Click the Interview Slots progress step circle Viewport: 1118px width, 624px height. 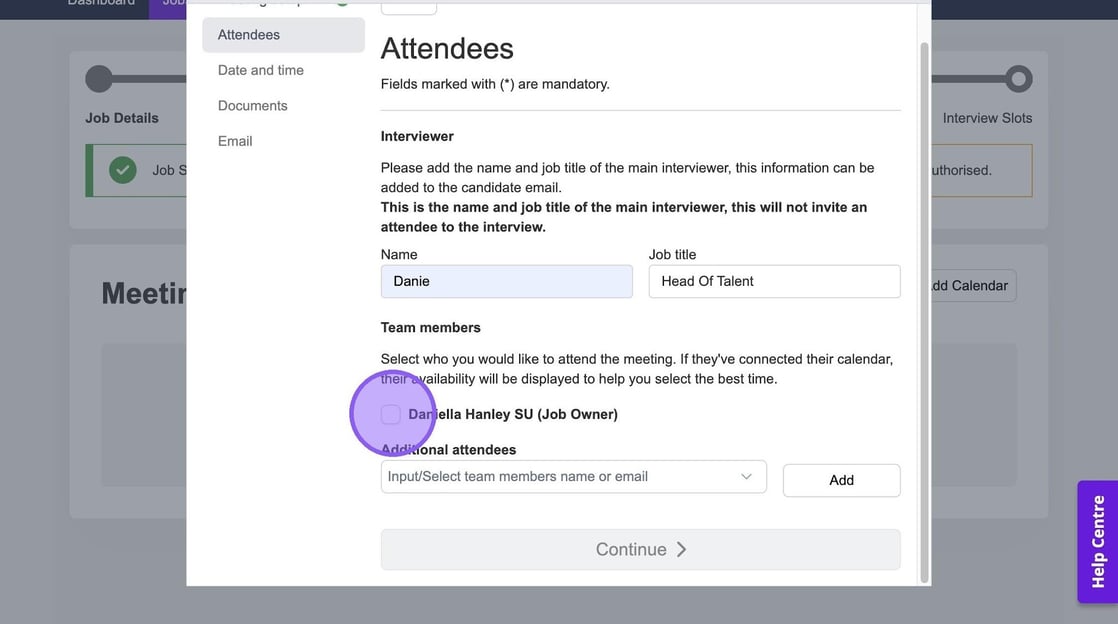[x=1018, y=79]
